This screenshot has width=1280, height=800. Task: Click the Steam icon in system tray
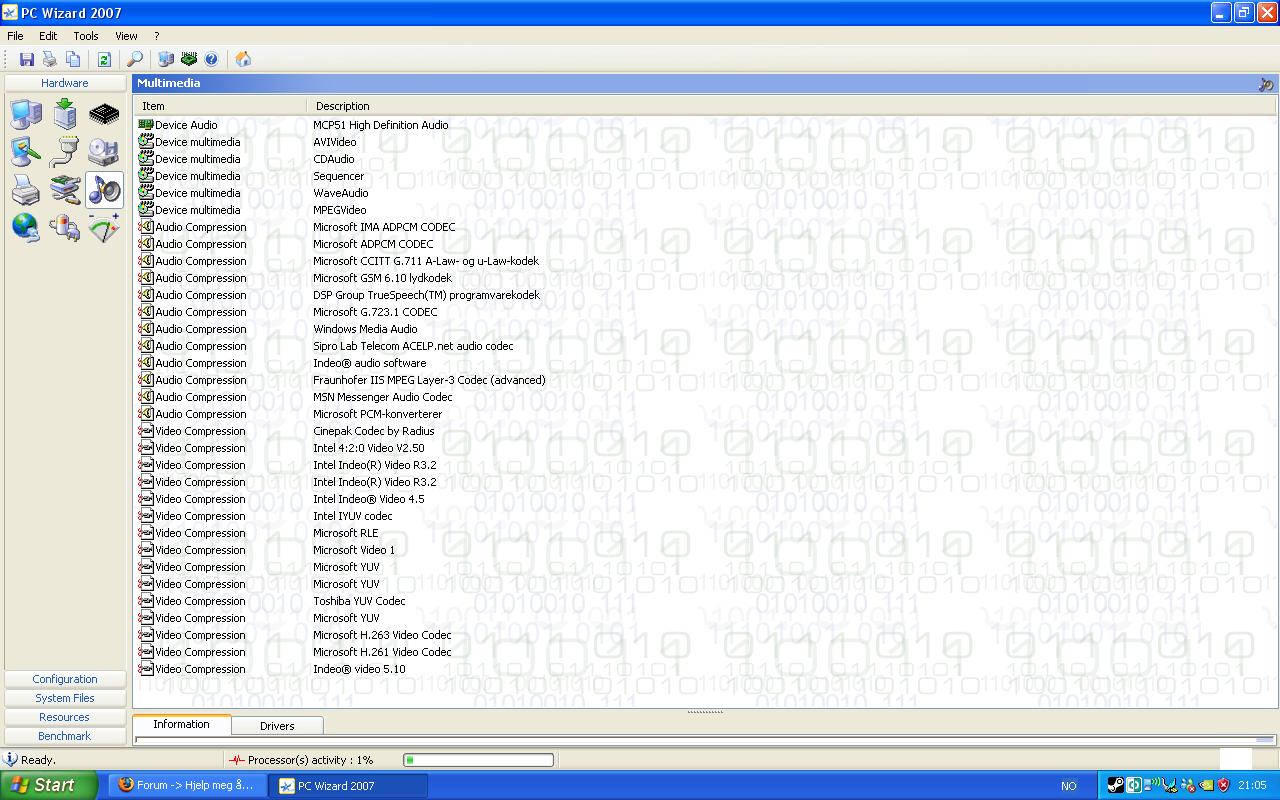[1116, 785]
